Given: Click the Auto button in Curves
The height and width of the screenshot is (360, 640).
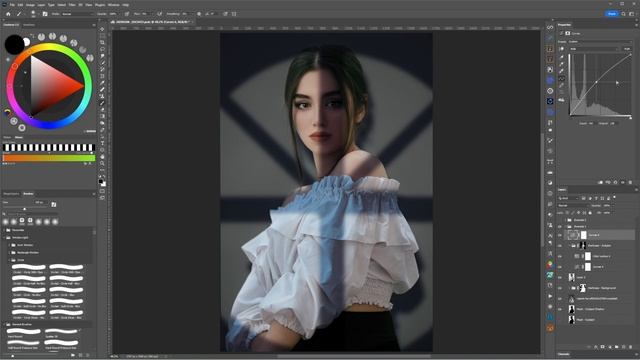Looking at the screenshot, I should (x=627, y=49).
